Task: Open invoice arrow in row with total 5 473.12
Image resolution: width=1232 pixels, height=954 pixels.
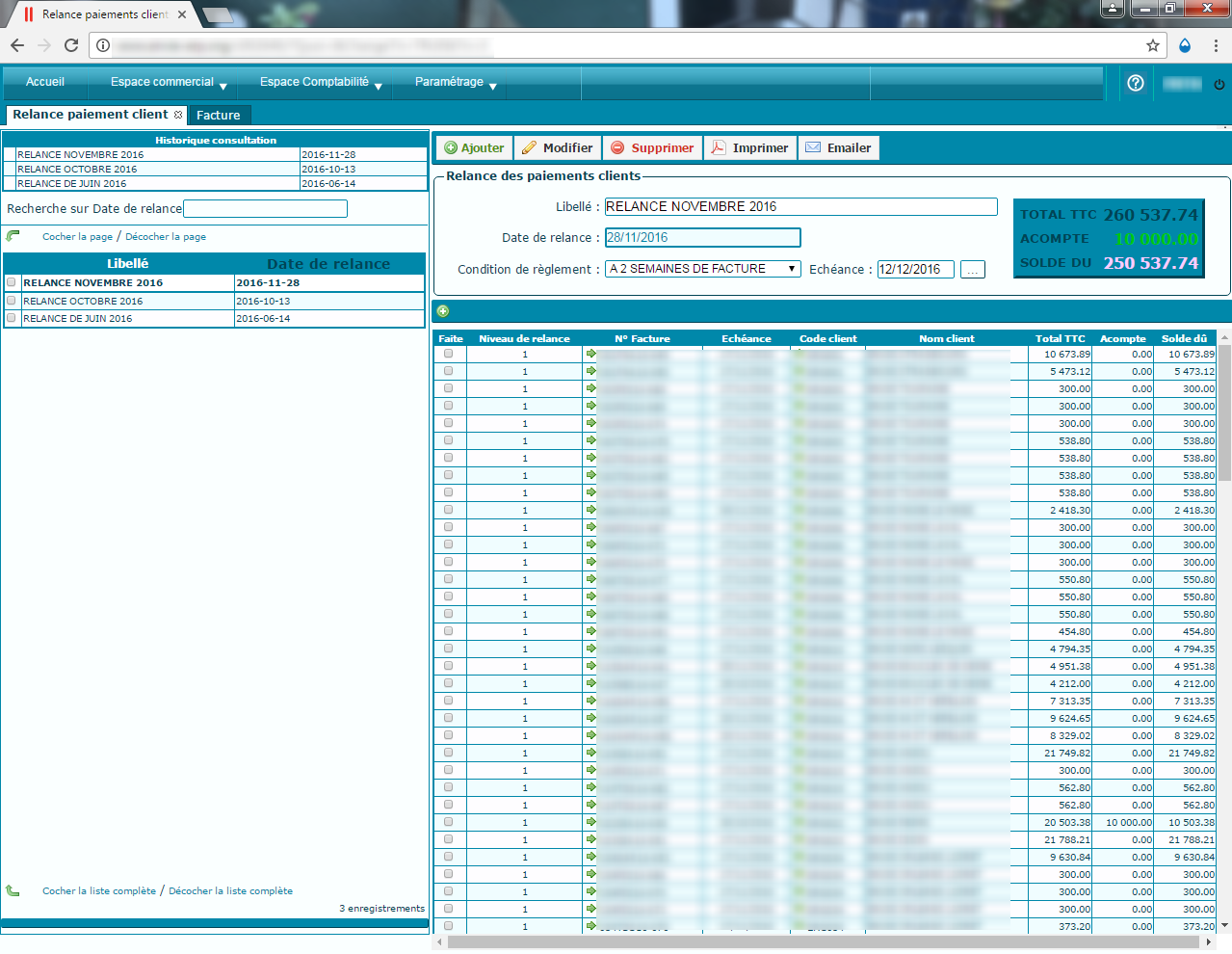Action: (590, 371)
